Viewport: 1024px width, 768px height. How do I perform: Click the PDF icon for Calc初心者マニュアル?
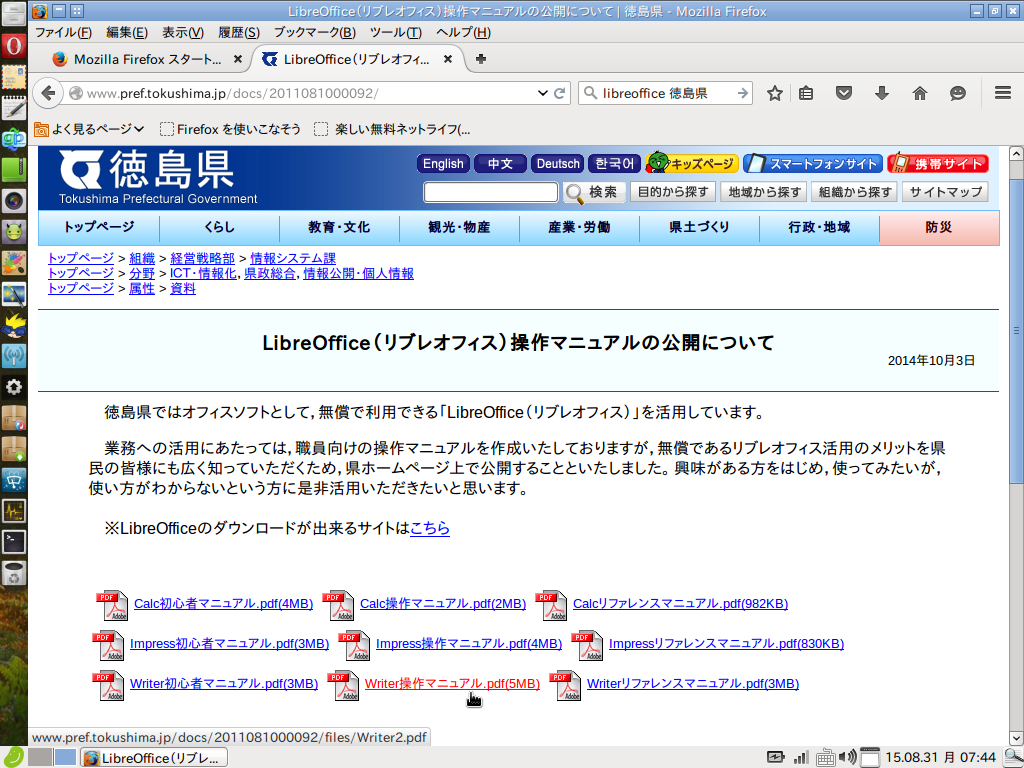point(112,605)
